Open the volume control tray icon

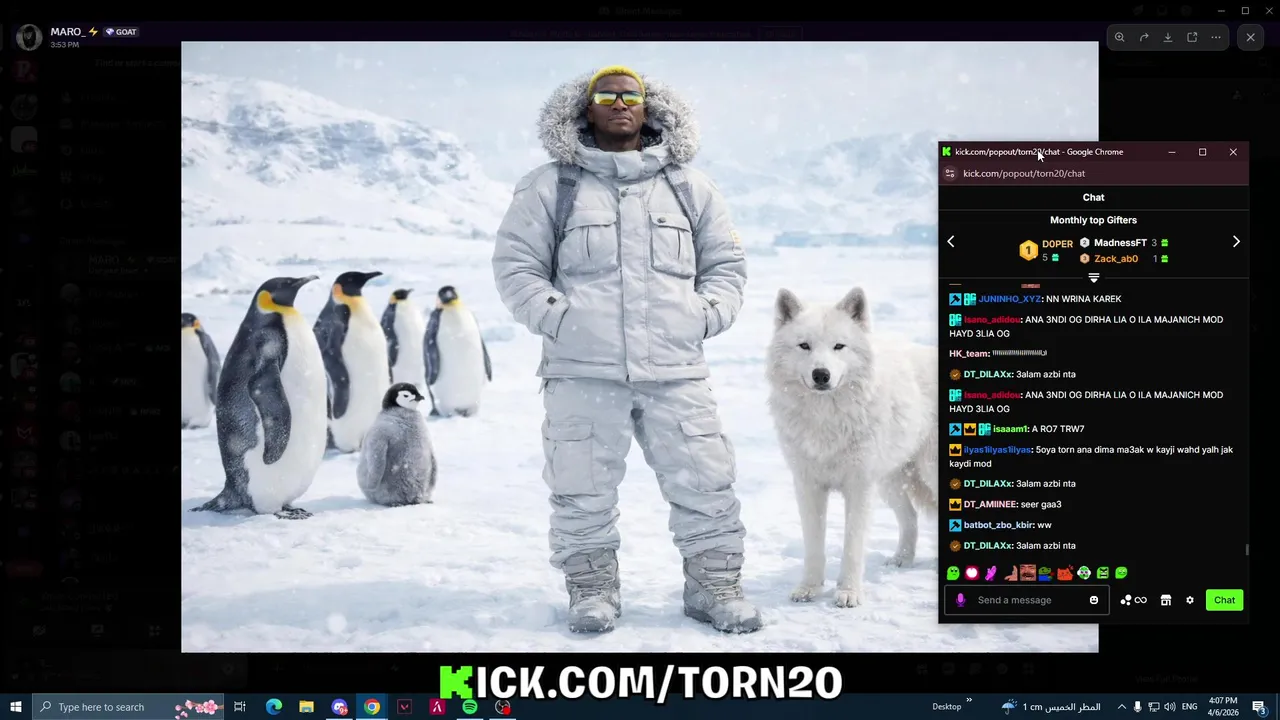1169,707
